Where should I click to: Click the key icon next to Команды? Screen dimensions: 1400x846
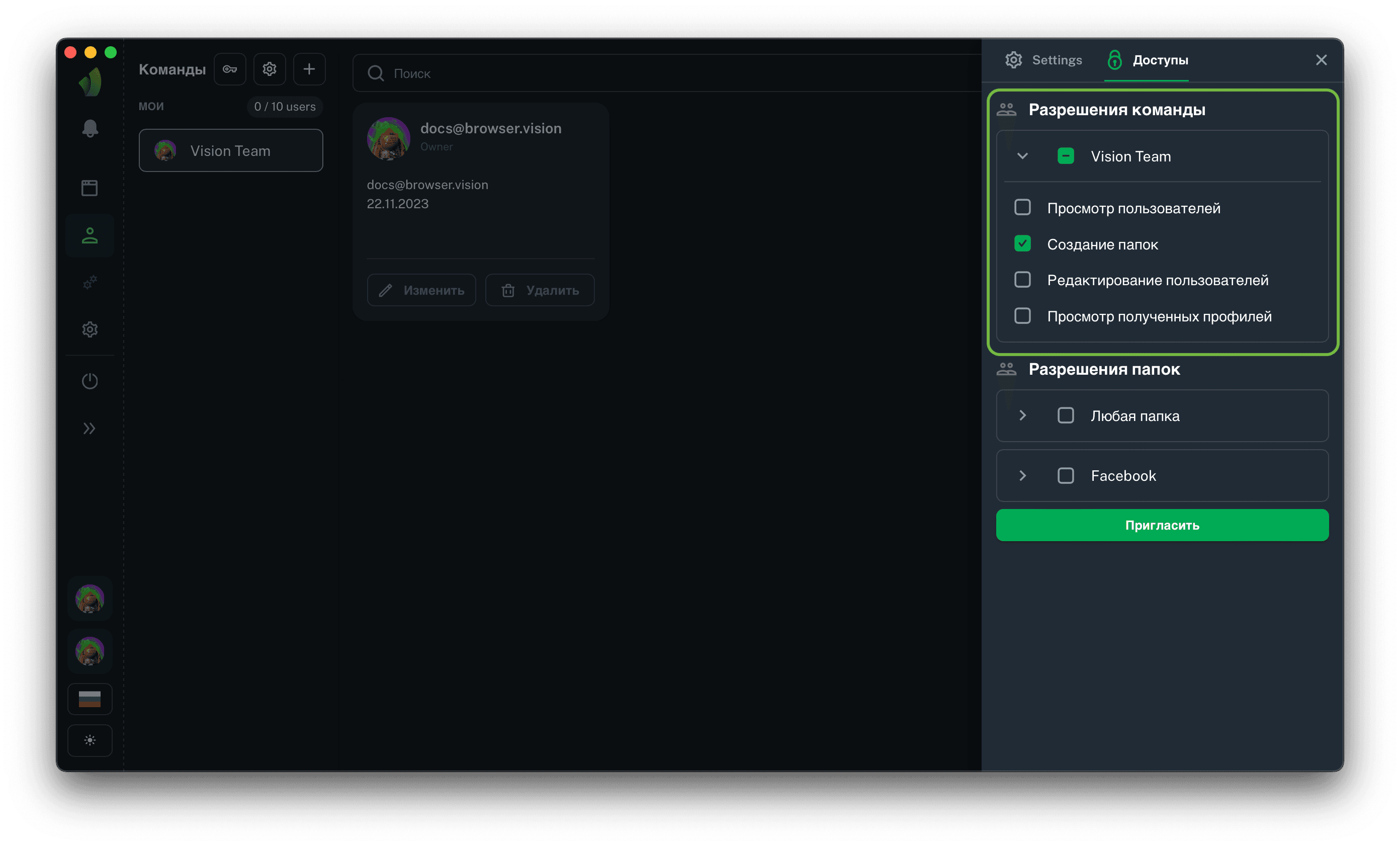[x=229, y=69]
